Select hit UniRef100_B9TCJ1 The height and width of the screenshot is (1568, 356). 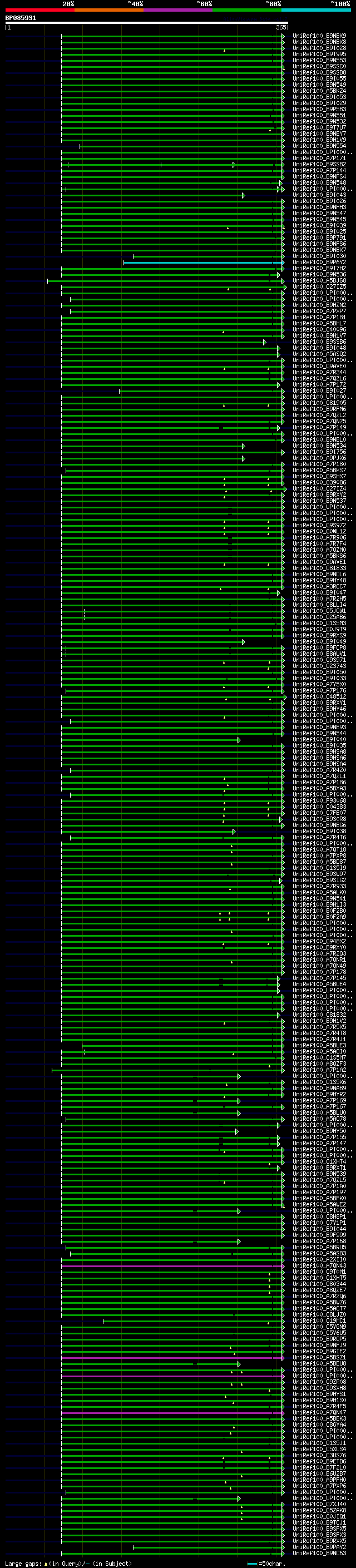point(319,1523)
